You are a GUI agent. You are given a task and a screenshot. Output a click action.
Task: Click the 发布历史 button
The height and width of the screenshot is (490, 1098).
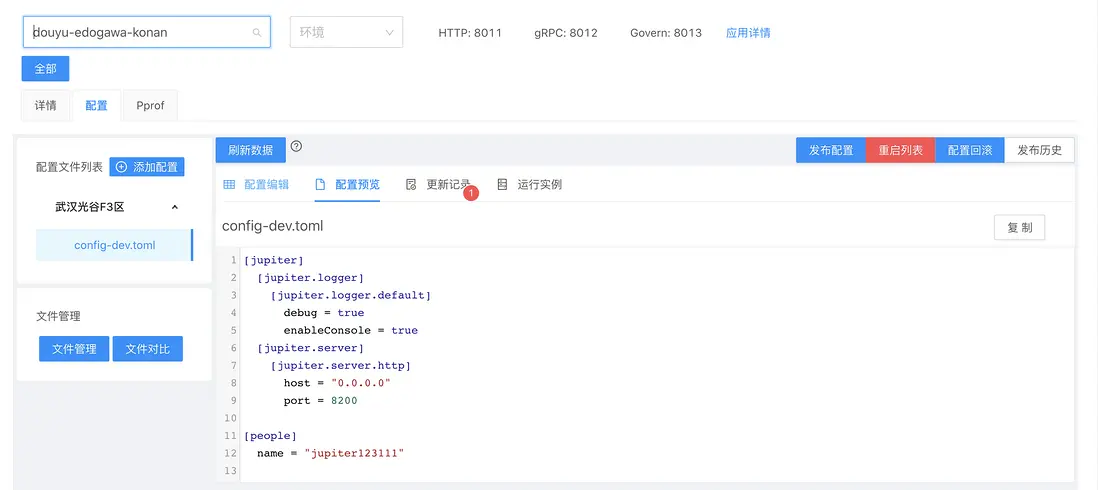pos(1040,150)
